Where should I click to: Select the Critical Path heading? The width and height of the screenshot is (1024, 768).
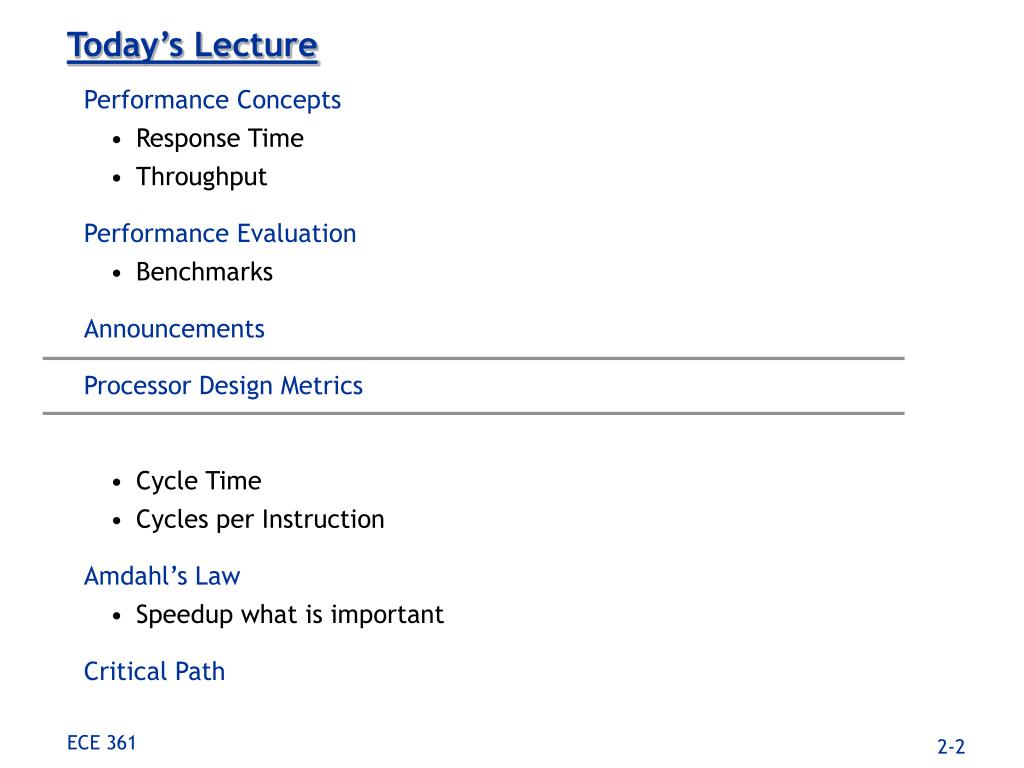(155, 672)
